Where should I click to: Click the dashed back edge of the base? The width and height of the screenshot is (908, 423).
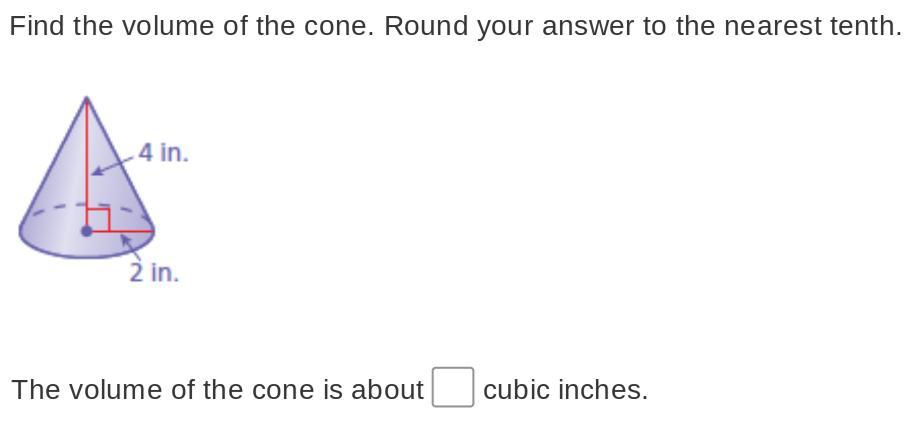87,205
